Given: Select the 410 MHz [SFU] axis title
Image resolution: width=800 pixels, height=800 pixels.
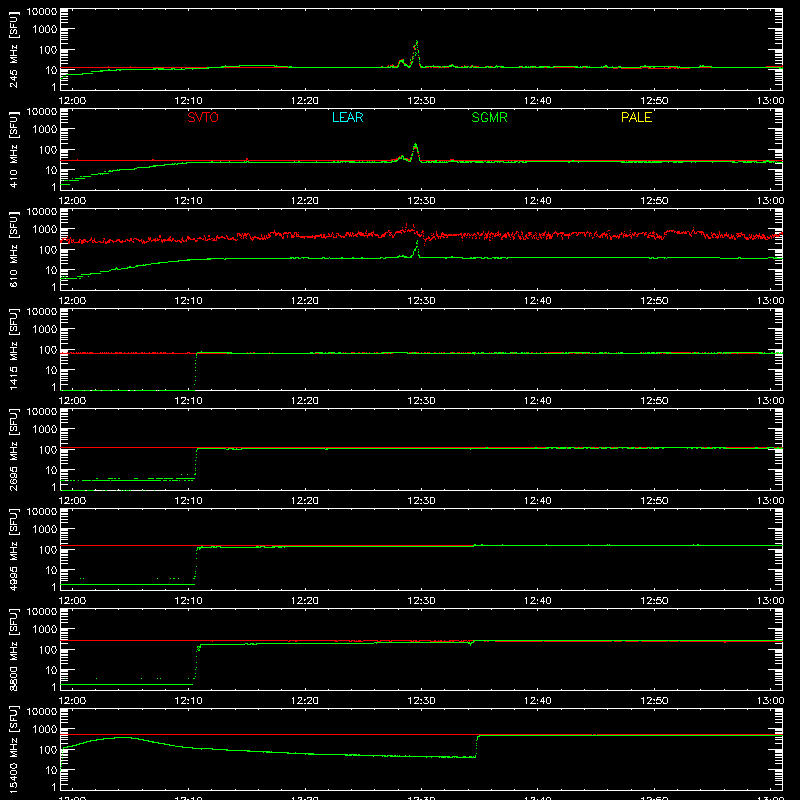Looking at the screenshot, I should (13, 149).
